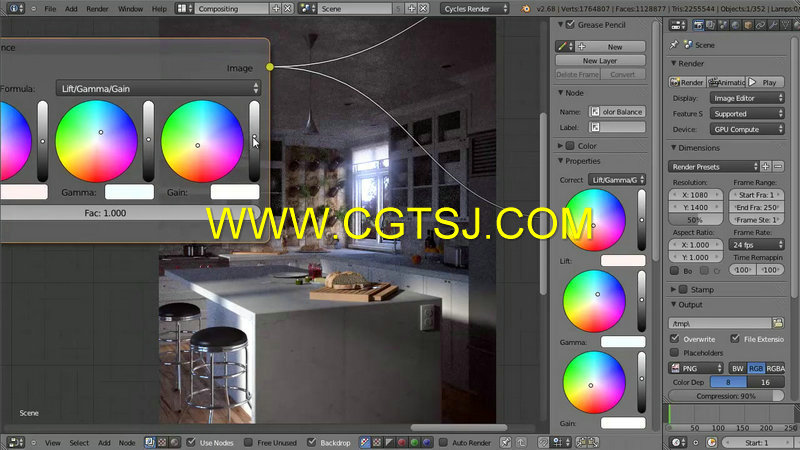Click the minus icon to remove render preset
Image resolution: width=800 pixels, height=450 pixels.
tap(778, 166)
